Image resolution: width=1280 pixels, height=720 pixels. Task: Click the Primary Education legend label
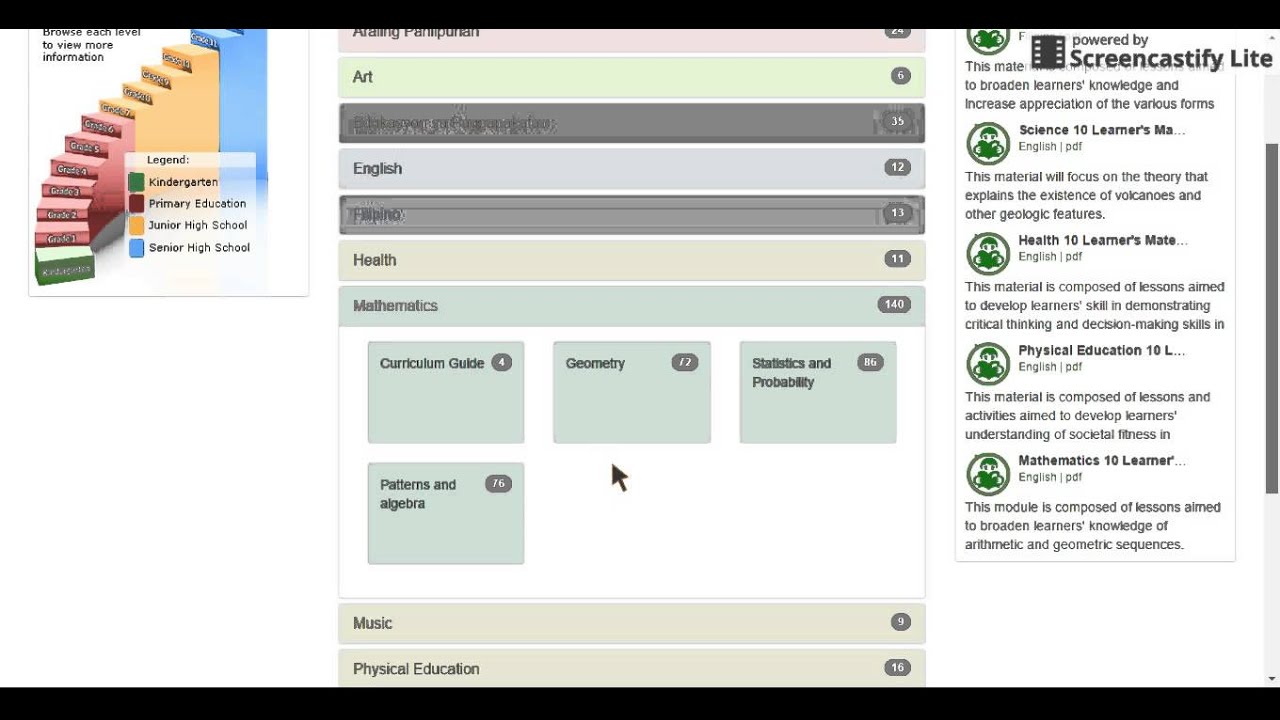[197, 204]
